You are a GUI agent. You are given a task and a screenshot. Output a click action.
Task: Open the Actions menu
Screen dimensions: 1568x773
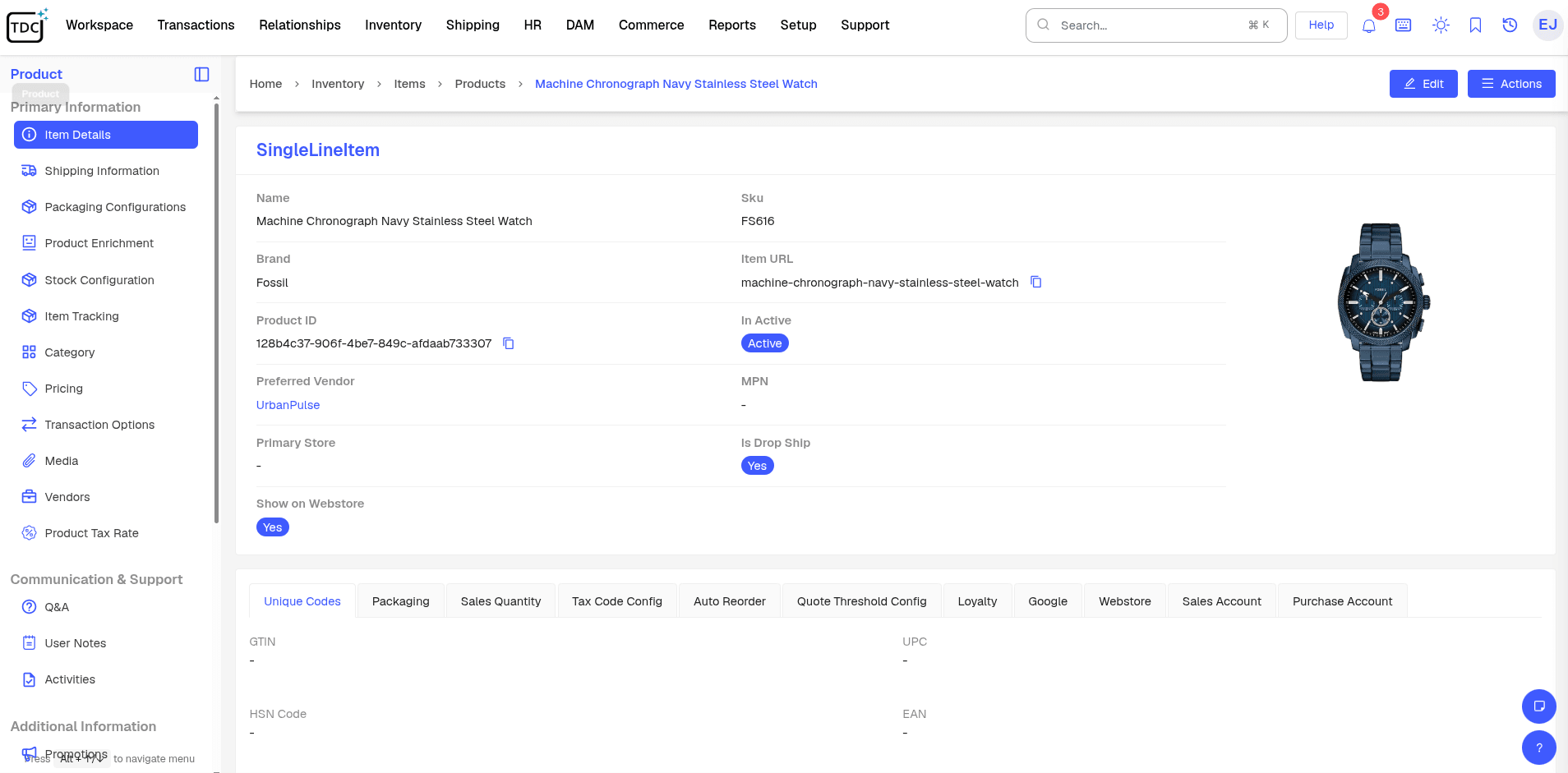1511,84
